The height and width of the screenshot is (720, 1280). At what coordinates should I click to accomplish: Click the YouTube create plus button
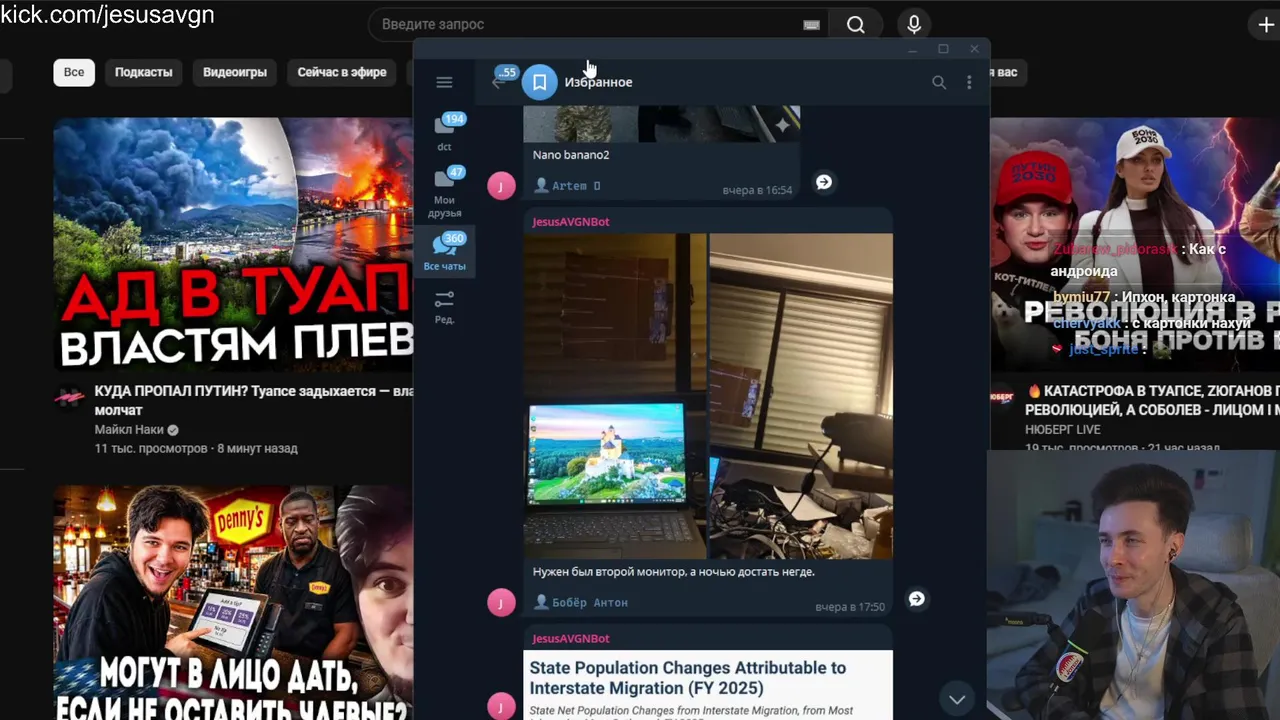[x=1266, y=25]
